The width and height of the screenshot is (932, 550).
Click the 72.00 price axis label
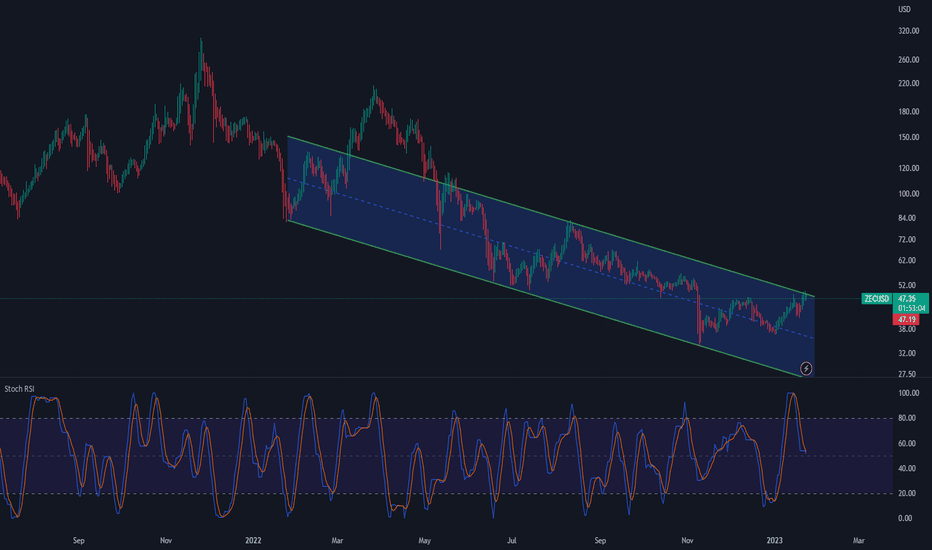[906, 240]
